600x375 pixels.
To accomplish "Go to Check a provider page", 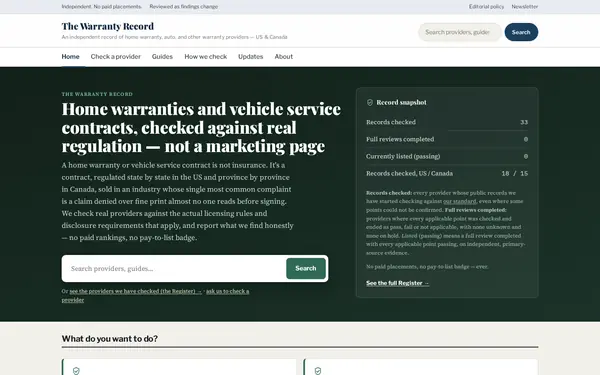I will (x=116, y=57).
